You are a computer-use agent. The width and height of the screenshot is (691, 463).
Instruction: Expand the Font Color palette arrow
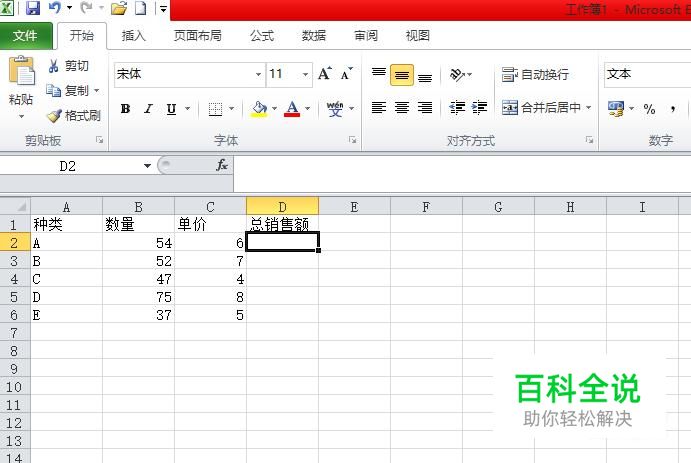308,108
